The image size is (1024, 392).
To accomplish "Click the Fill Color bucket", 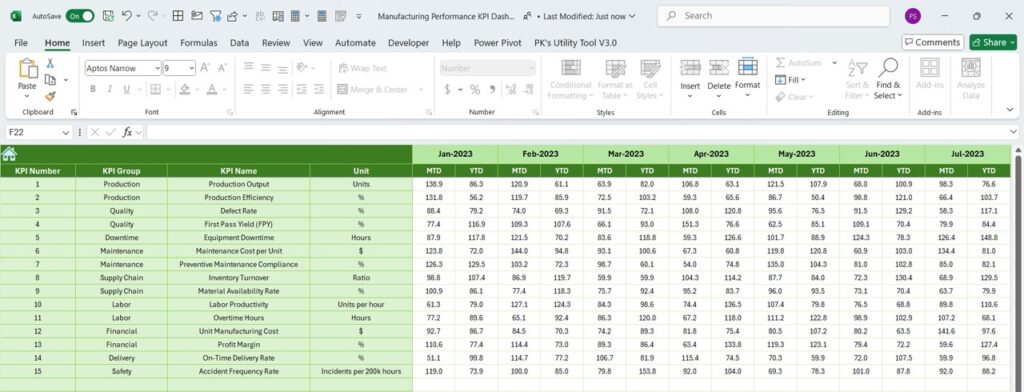I will coord(185,90).
